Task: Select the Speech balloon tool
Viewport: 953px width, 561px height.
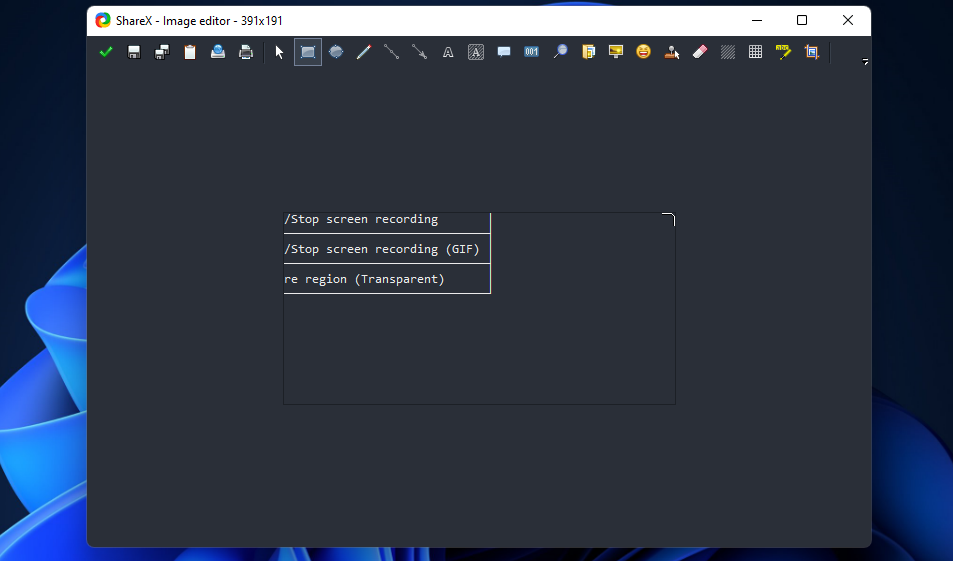Action: [x=504, y=52]
